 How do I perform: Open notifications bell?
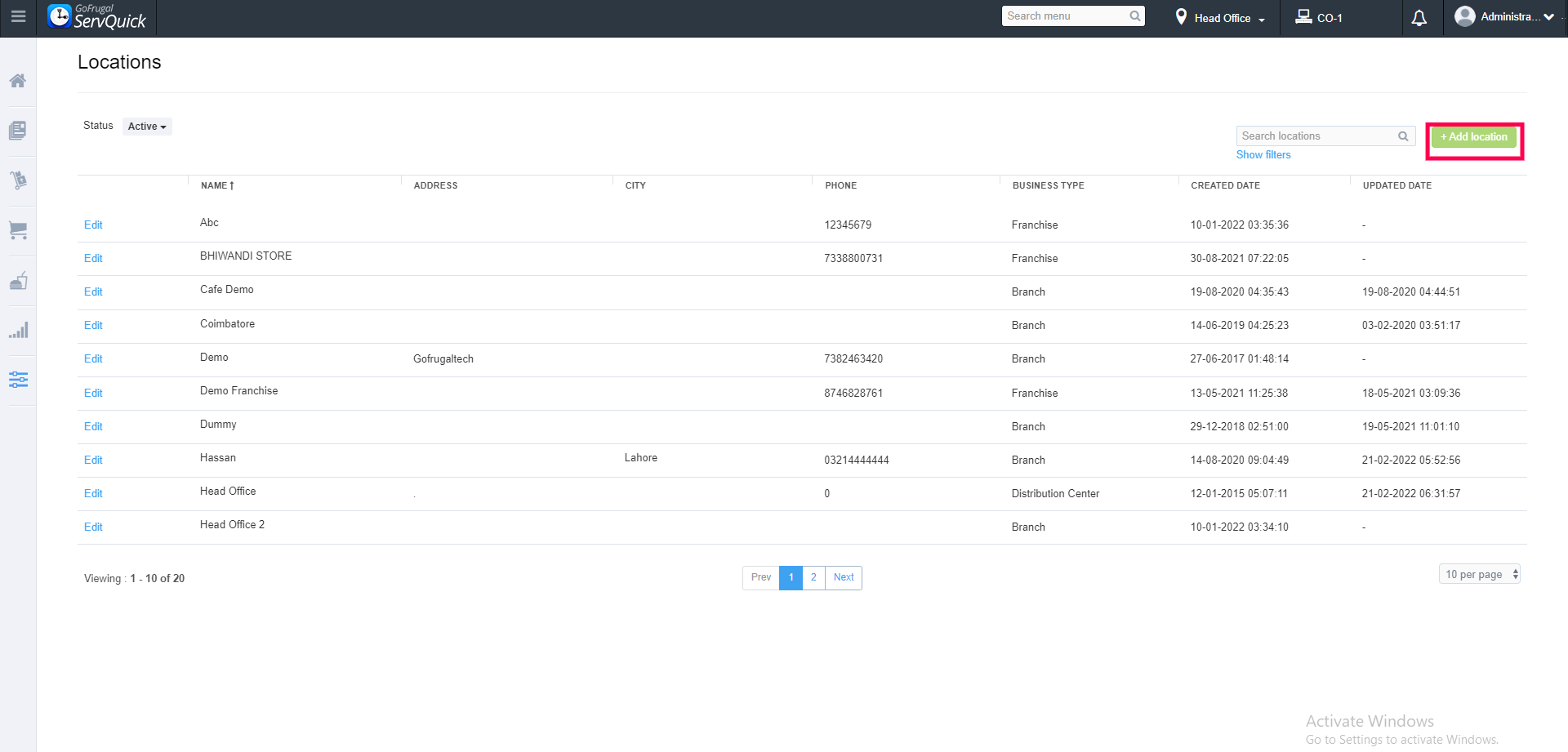point(1419,18)
